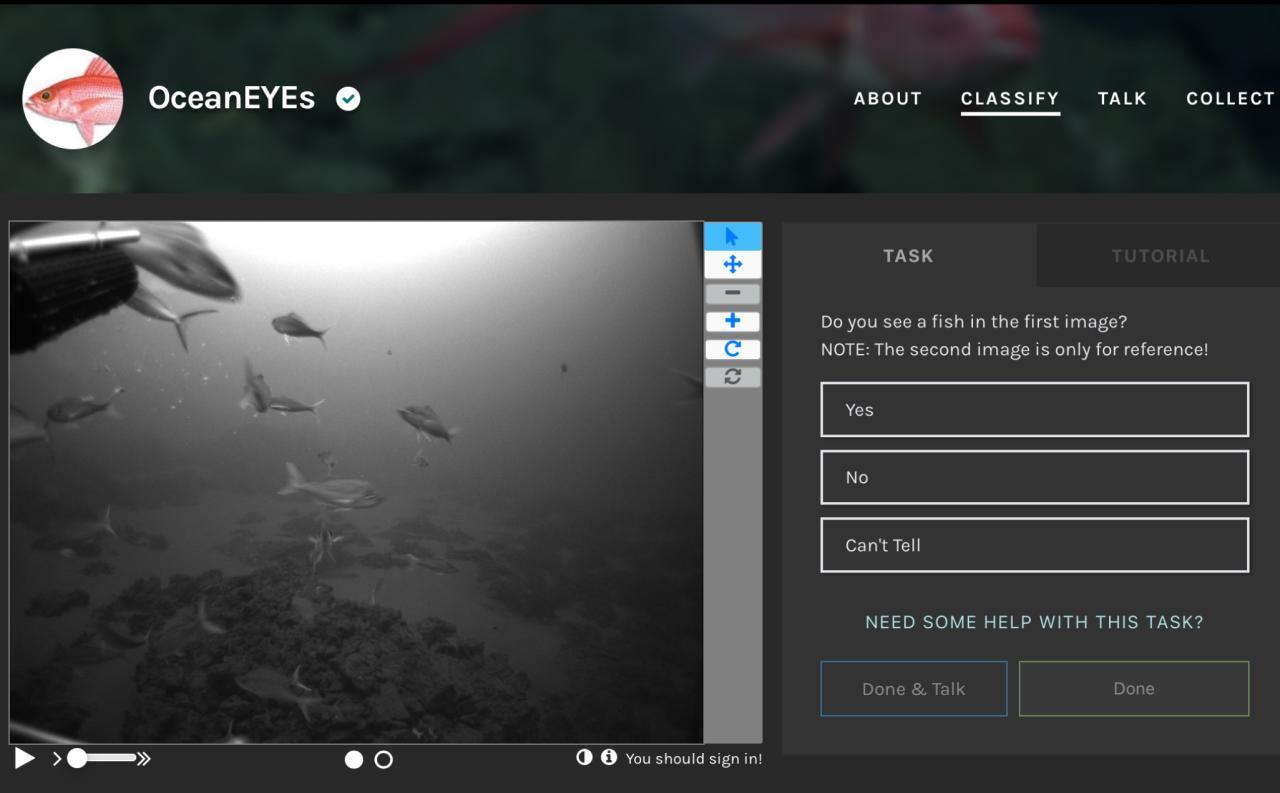Open the subject info icon

[608, 757]
